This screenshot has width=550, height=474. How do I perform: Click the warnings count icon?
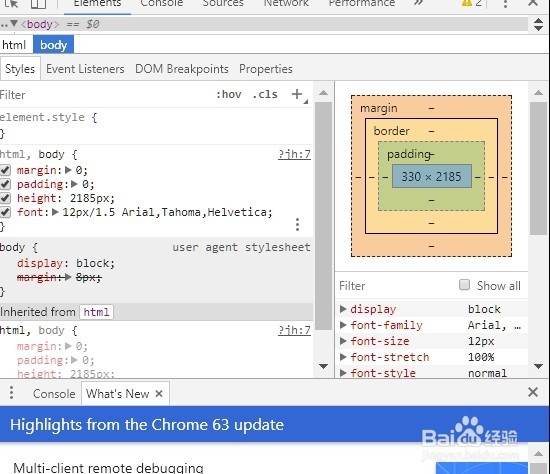[471, 3]
